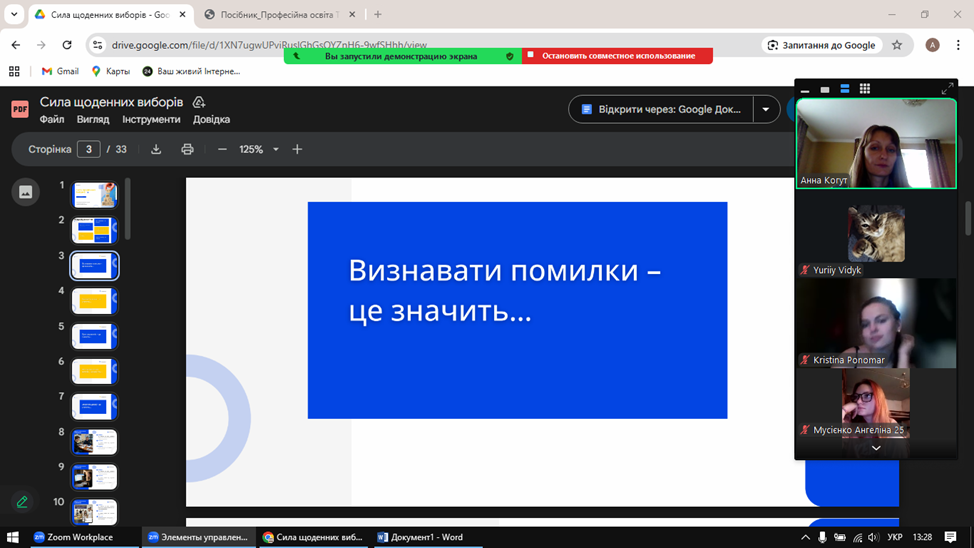Switch Zoom panel to single-speaker thumbnail view
The width and height of the screenshot is (974, 548).
tap(825, 89)
